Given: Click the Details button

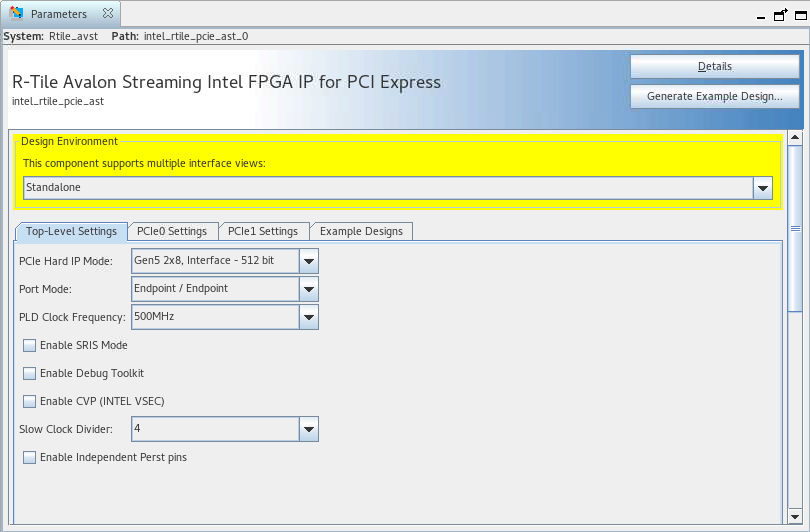Looking at the screenshot, I should pyautogui.click(x=714, y=67).
